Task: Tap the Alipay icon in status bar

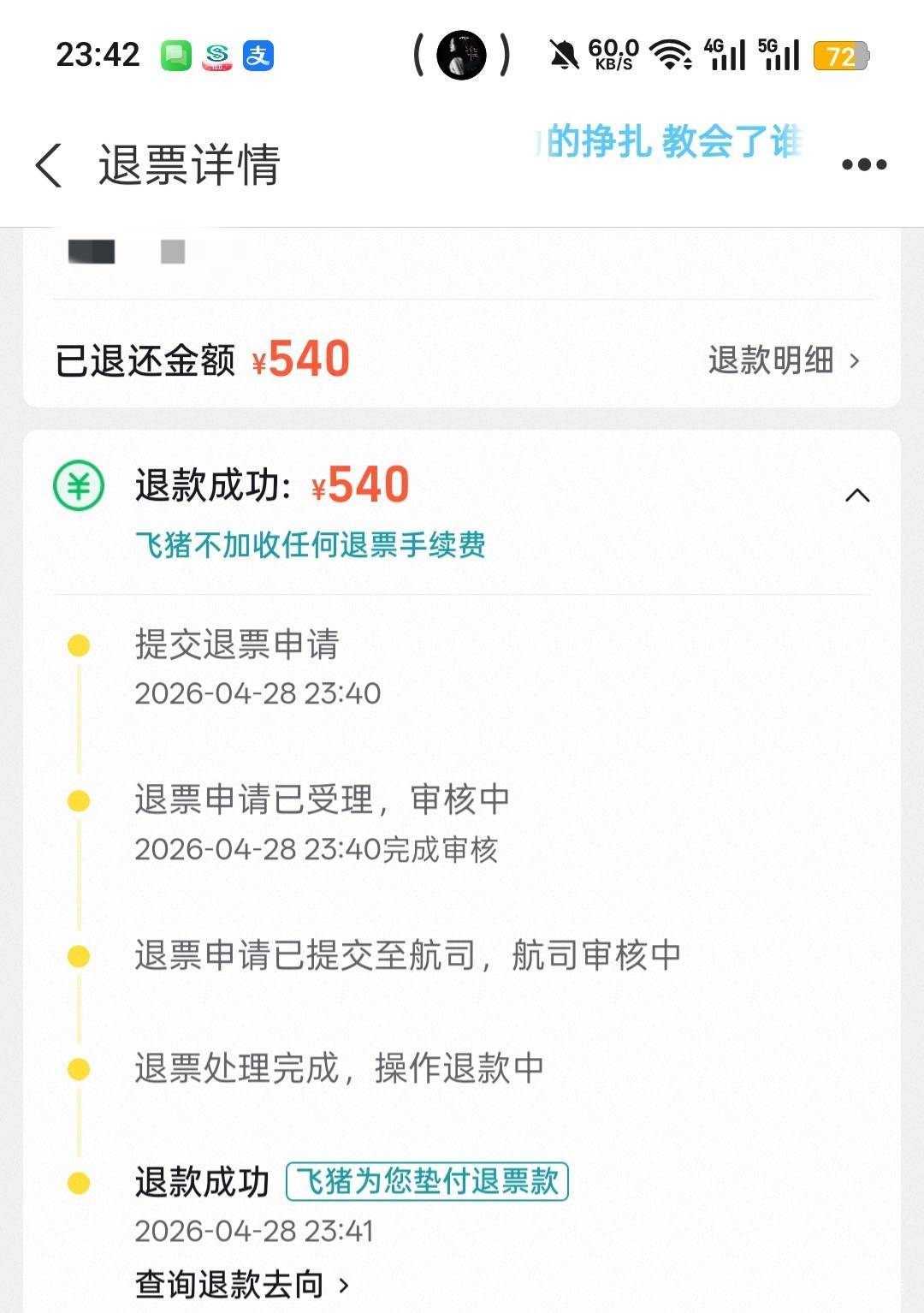Action: (x=258, y=56)
